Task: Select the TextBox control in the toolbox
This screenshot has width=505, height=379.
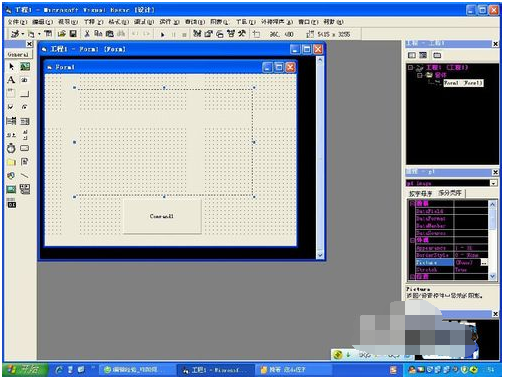Action: click(x=25, y=80)
